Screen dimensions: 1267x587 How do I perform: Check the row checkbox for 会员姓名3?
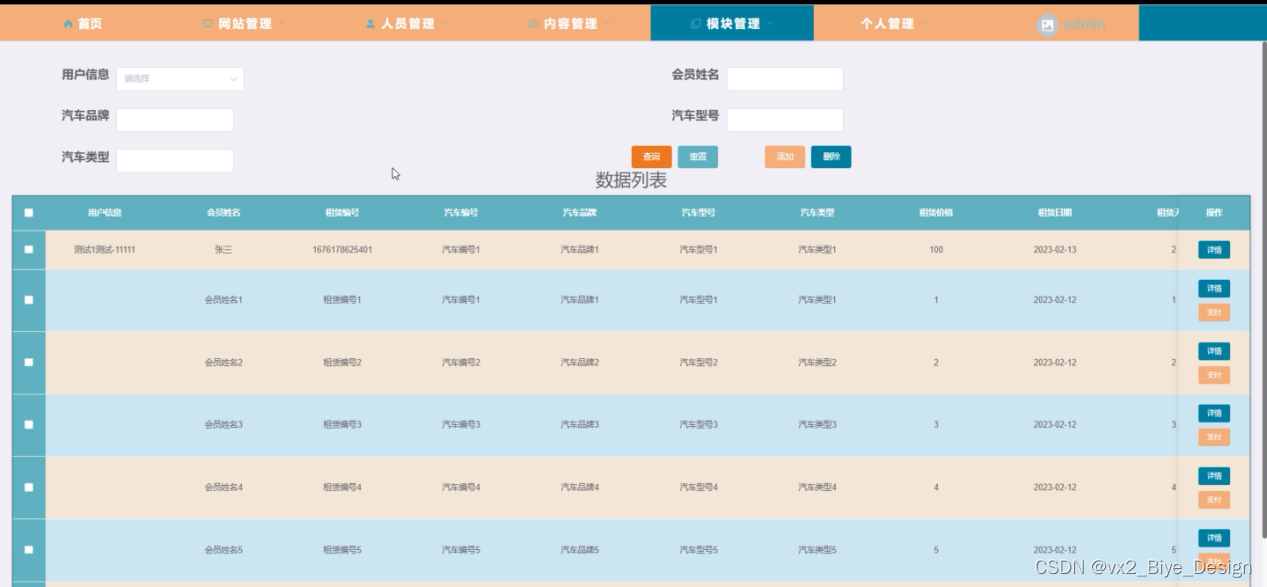28,425
